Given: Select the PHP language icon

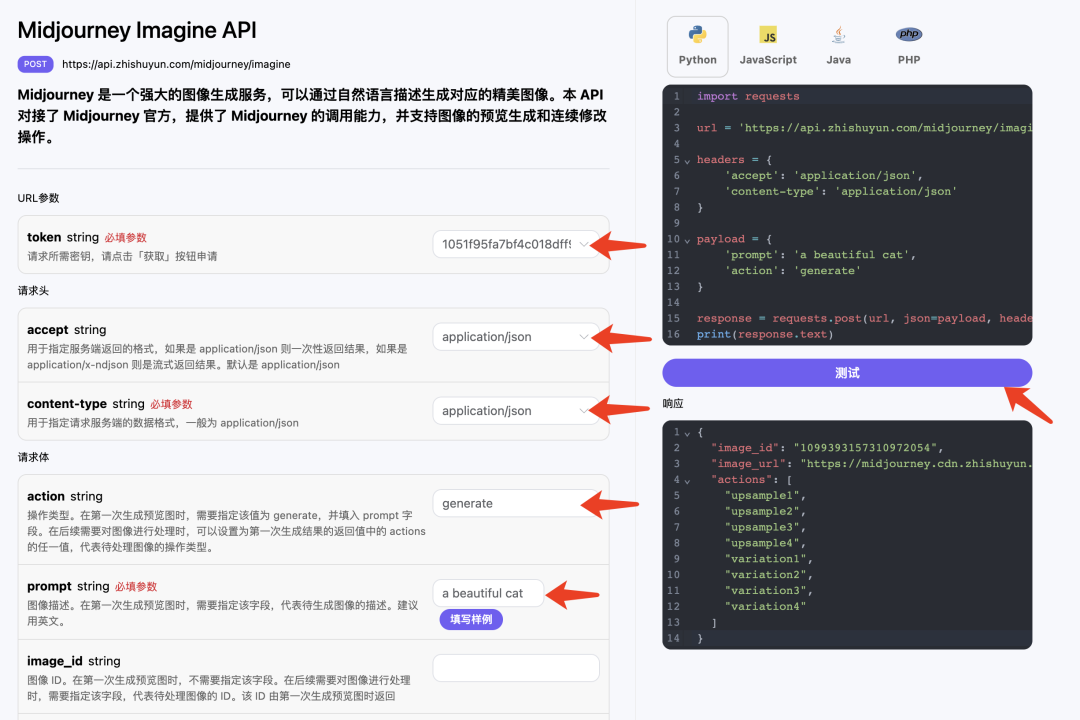Looking at the screenshot, I should click(908, 34).
